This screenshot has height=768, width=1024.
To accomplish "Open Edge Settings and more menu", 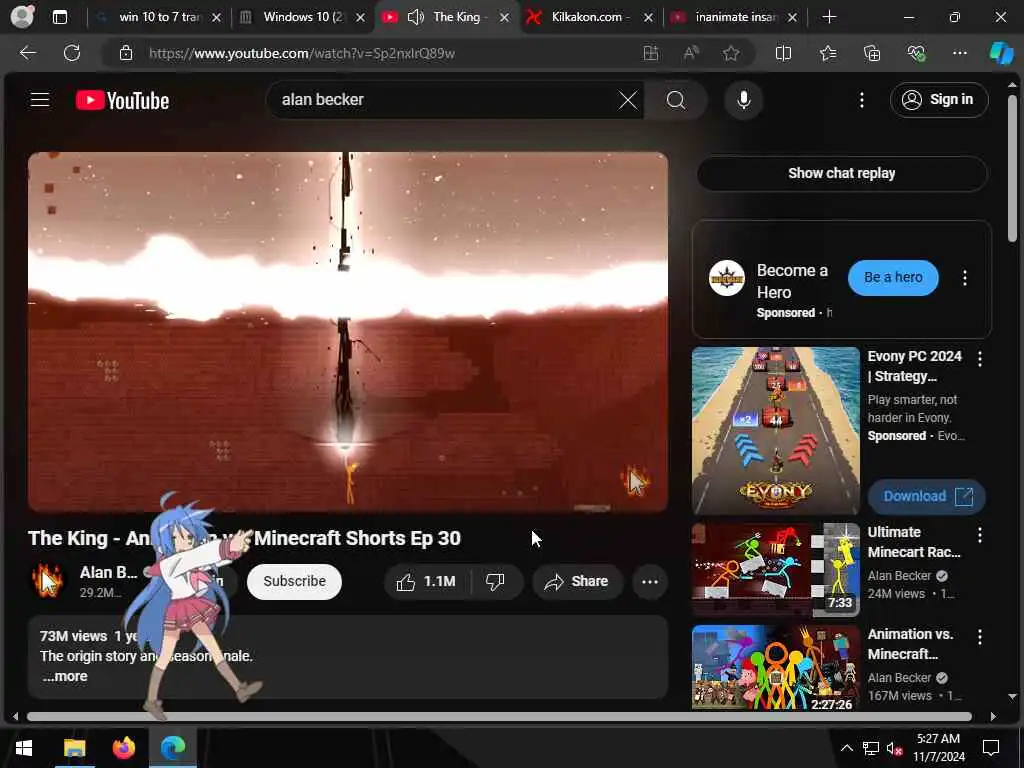I will (959, 53).
